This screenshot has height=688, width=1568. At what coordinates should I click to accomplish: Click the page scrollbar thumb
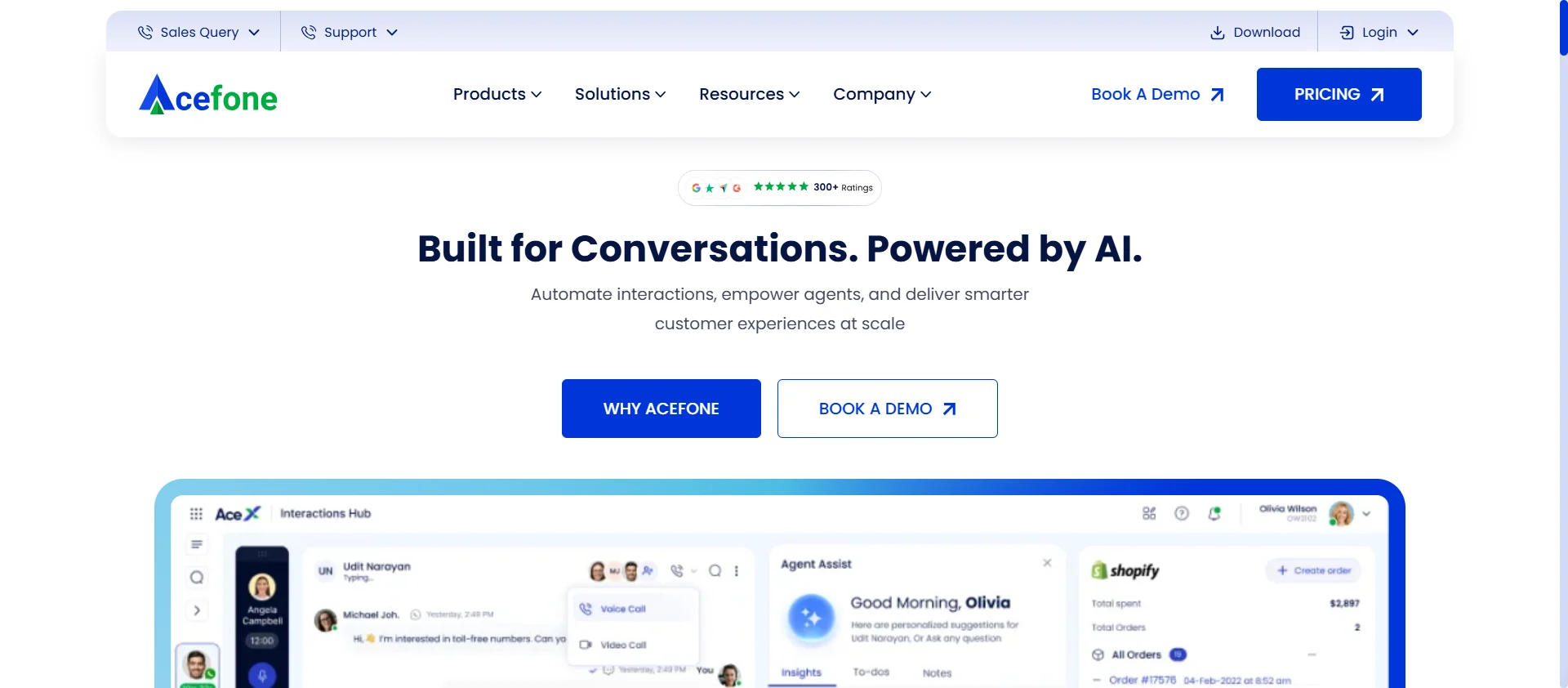(x=1563, y=28)
